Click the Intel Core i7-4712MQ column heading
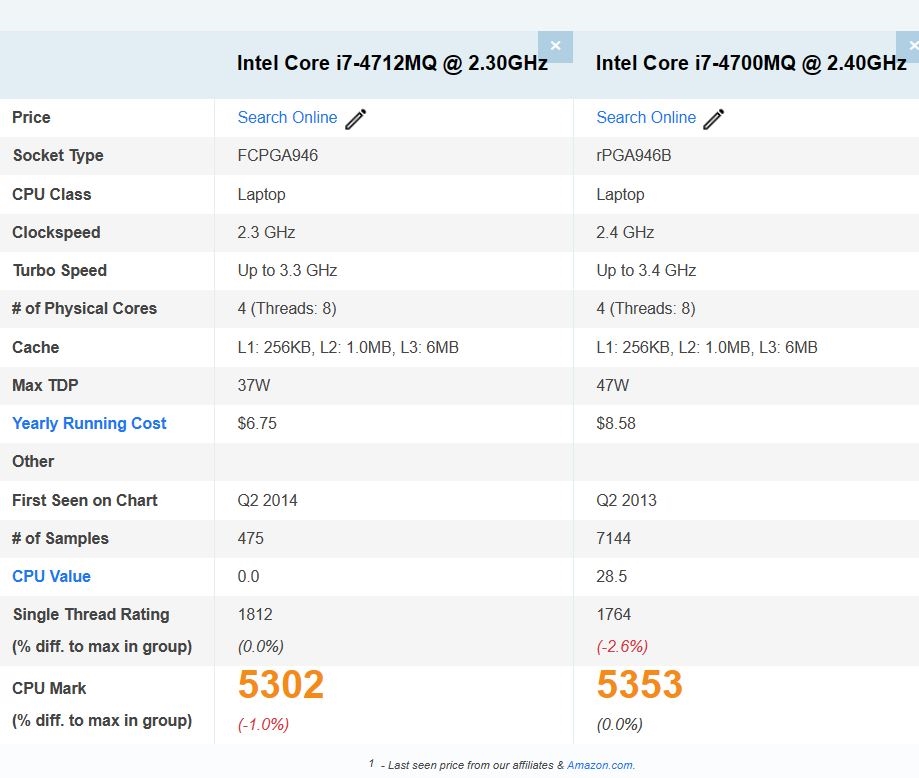The height and width of the screenshot is (778, 919). click(x=392, y=63)
